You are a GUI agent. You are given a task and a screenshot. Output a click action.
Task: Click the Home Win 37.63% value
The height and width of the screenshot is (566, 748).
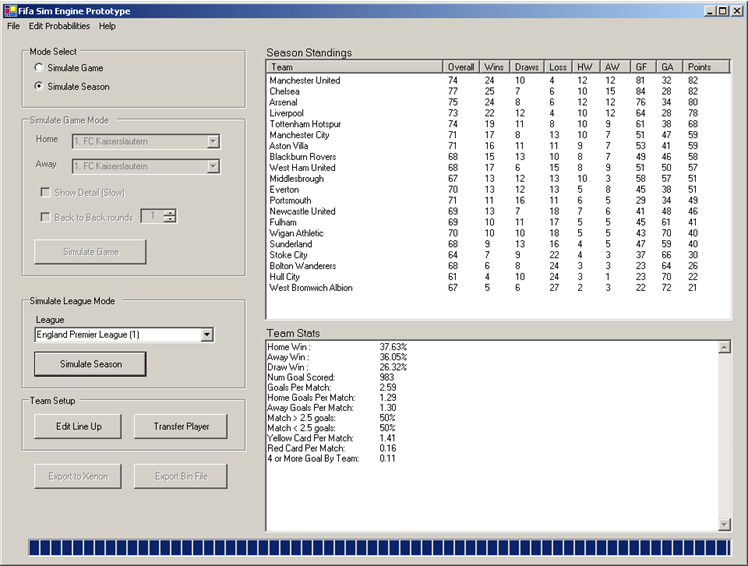(393, 347)
